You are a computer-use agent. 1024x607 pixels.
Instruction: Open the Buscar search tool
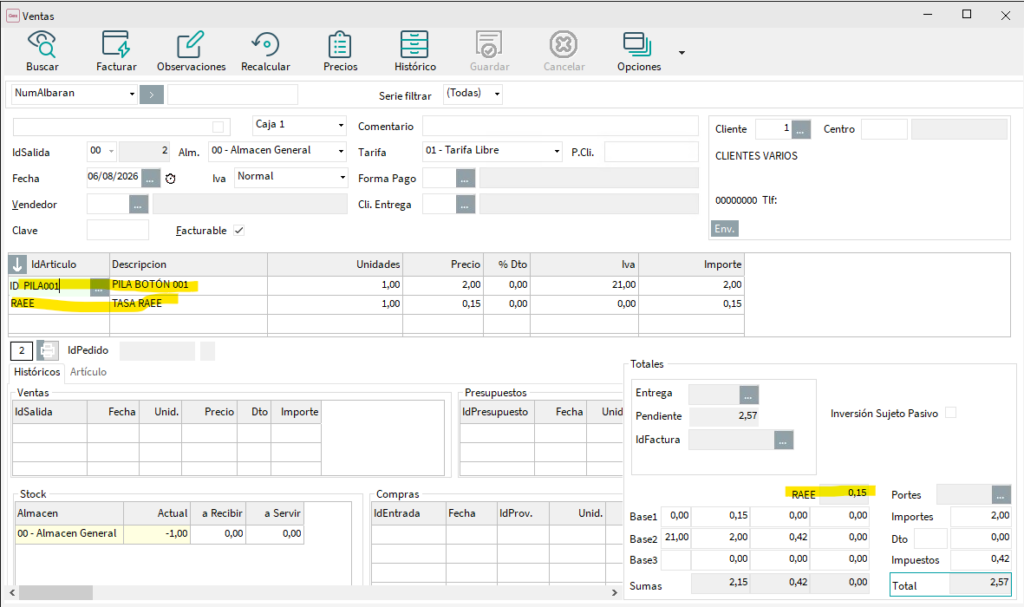click(42, 51)
